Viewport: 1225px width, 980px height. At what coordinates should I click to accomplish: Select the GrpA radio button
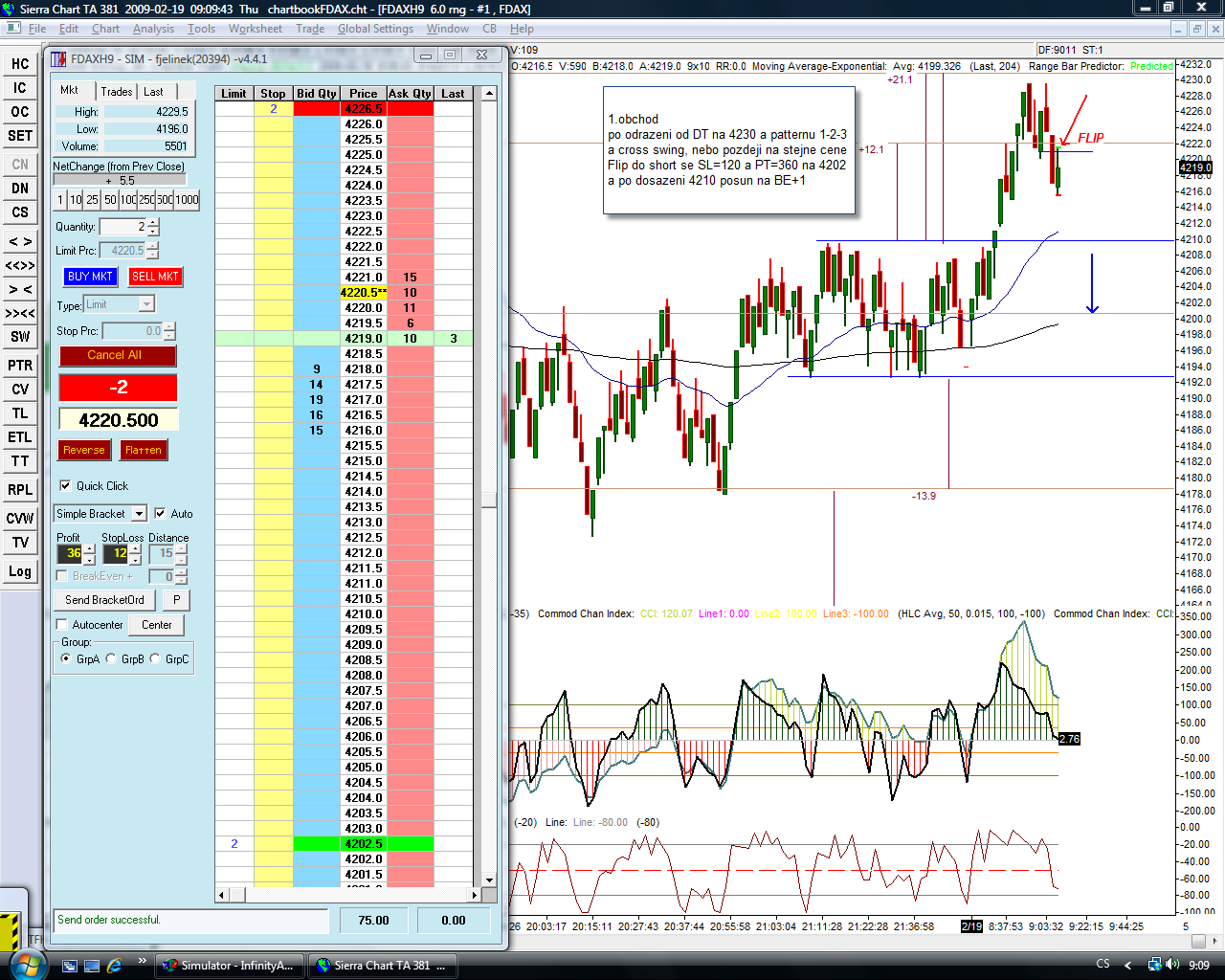pos(66,658)
